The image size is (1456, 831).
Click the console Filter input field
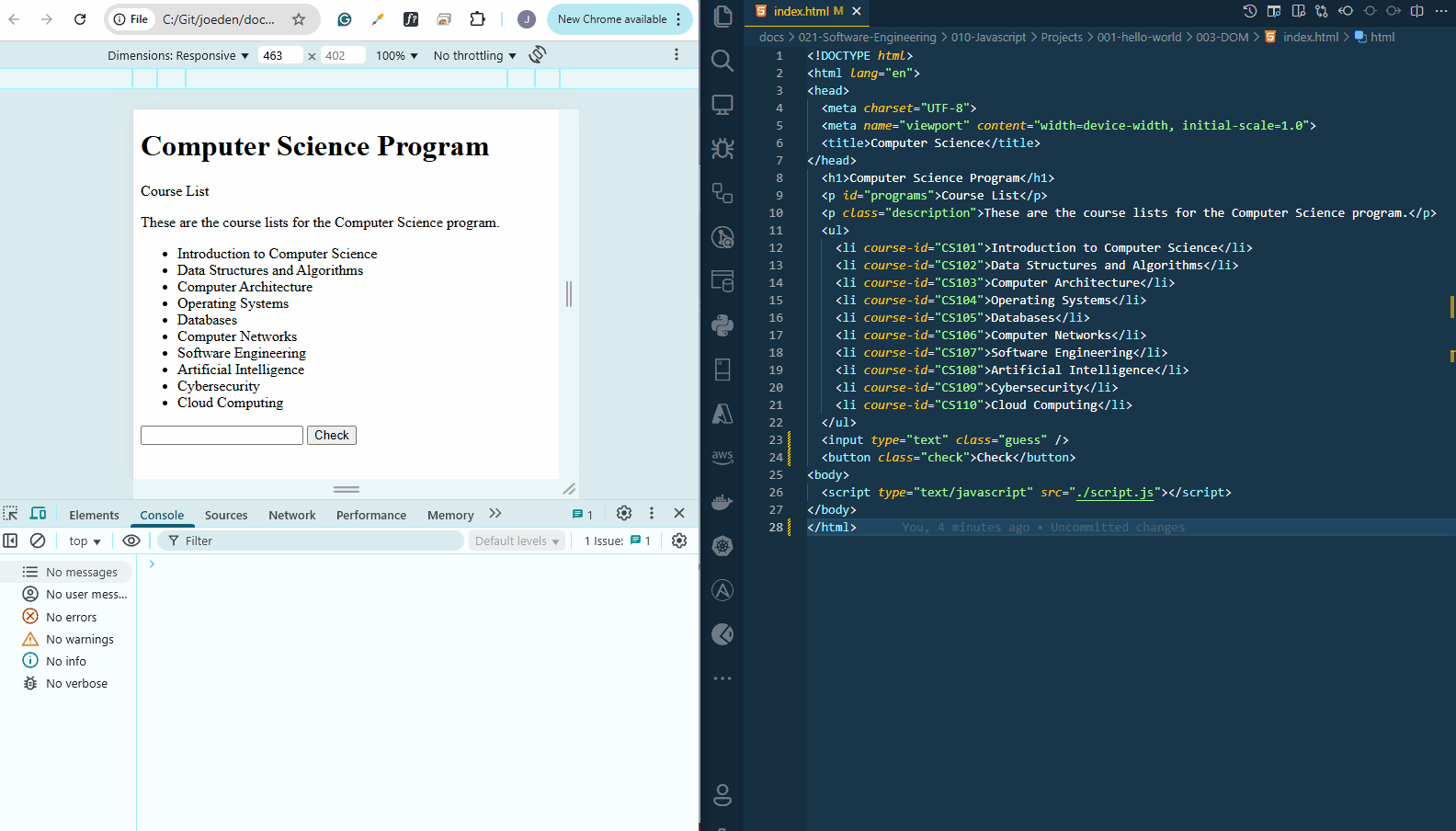click(x=311, y=541)
